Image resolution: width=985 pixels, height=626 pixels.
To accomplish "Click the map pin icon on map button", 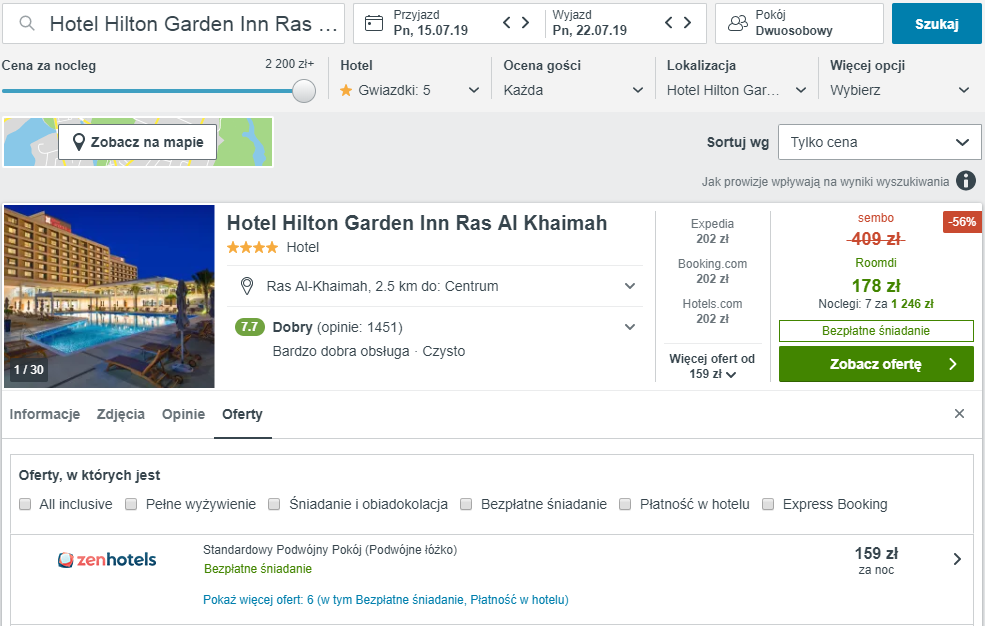I will (x=79, y=142).
